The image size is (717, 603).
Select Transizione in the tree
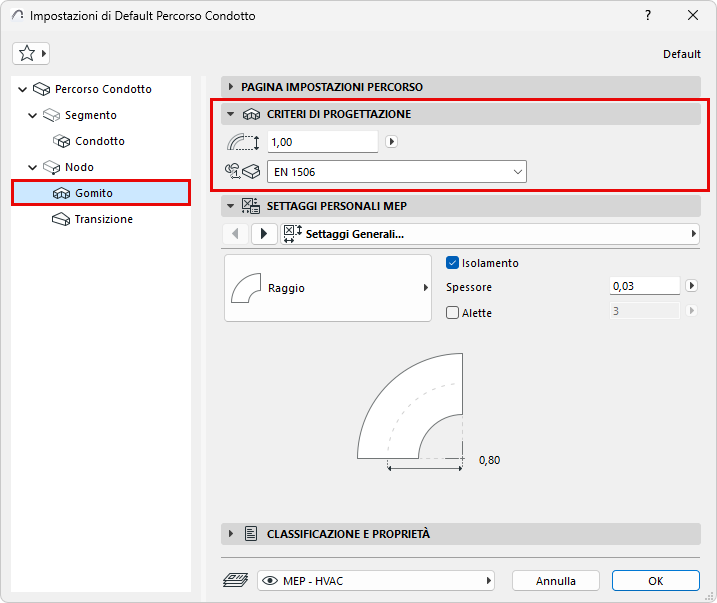(x=103, y=219)
